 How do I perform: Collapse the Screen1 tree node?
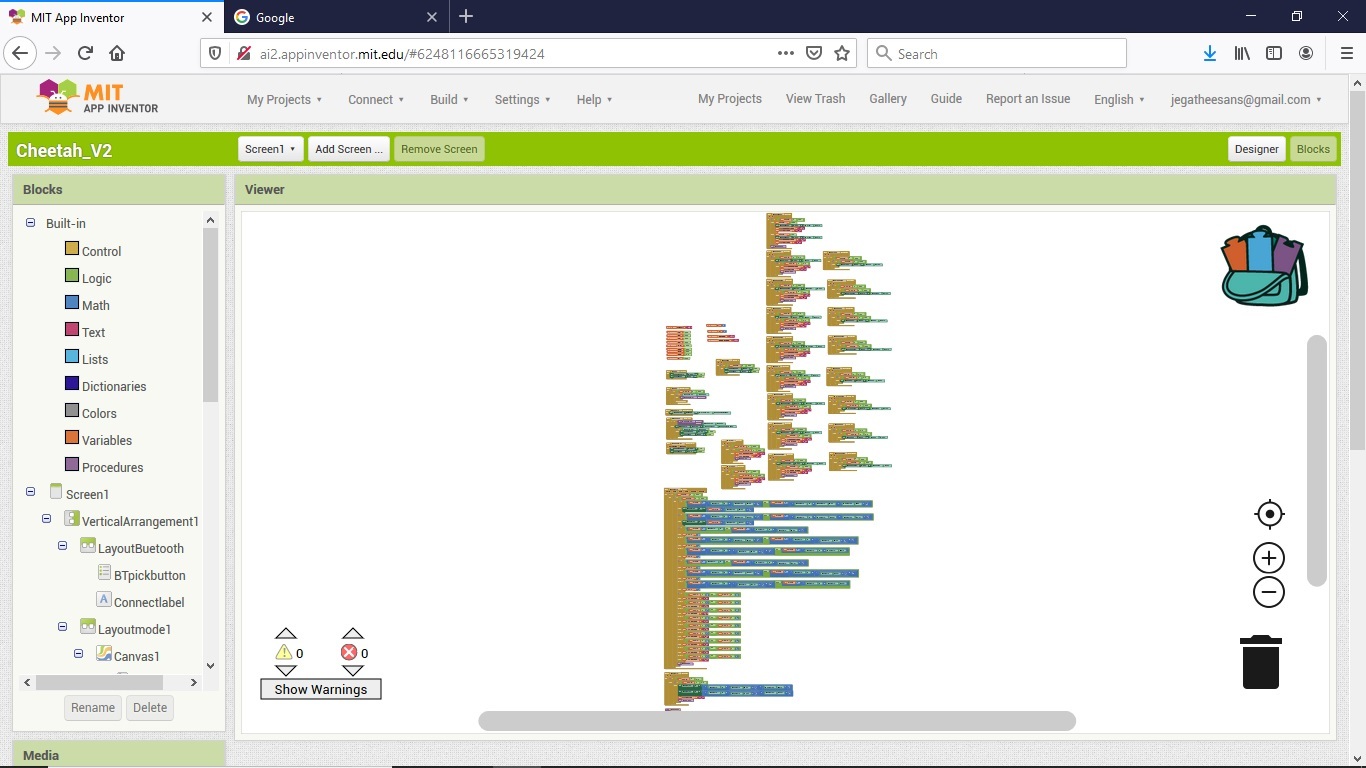[x=31, y=492]
